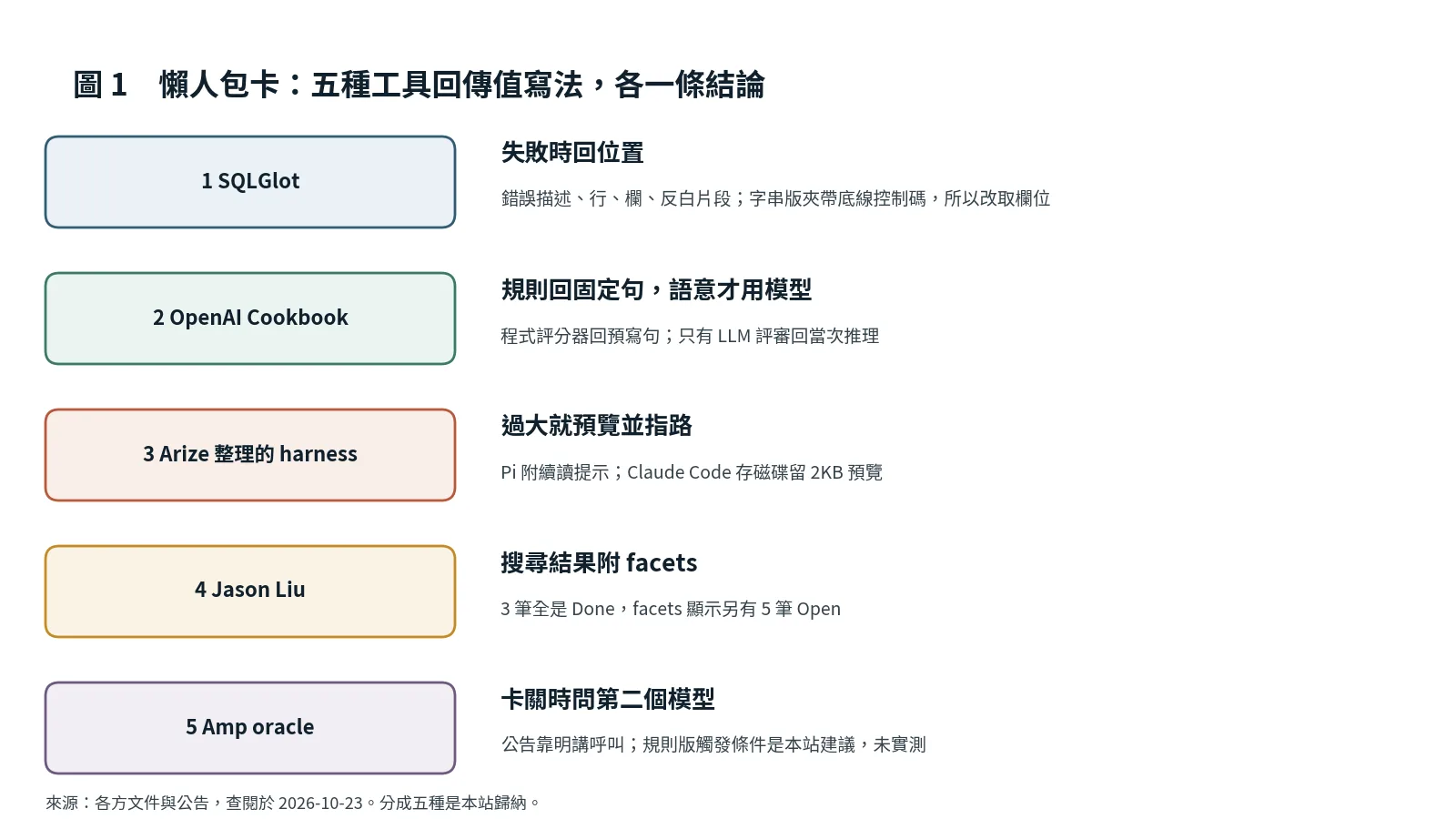Select heading 卡關時問第二個模型

(608, 699)
